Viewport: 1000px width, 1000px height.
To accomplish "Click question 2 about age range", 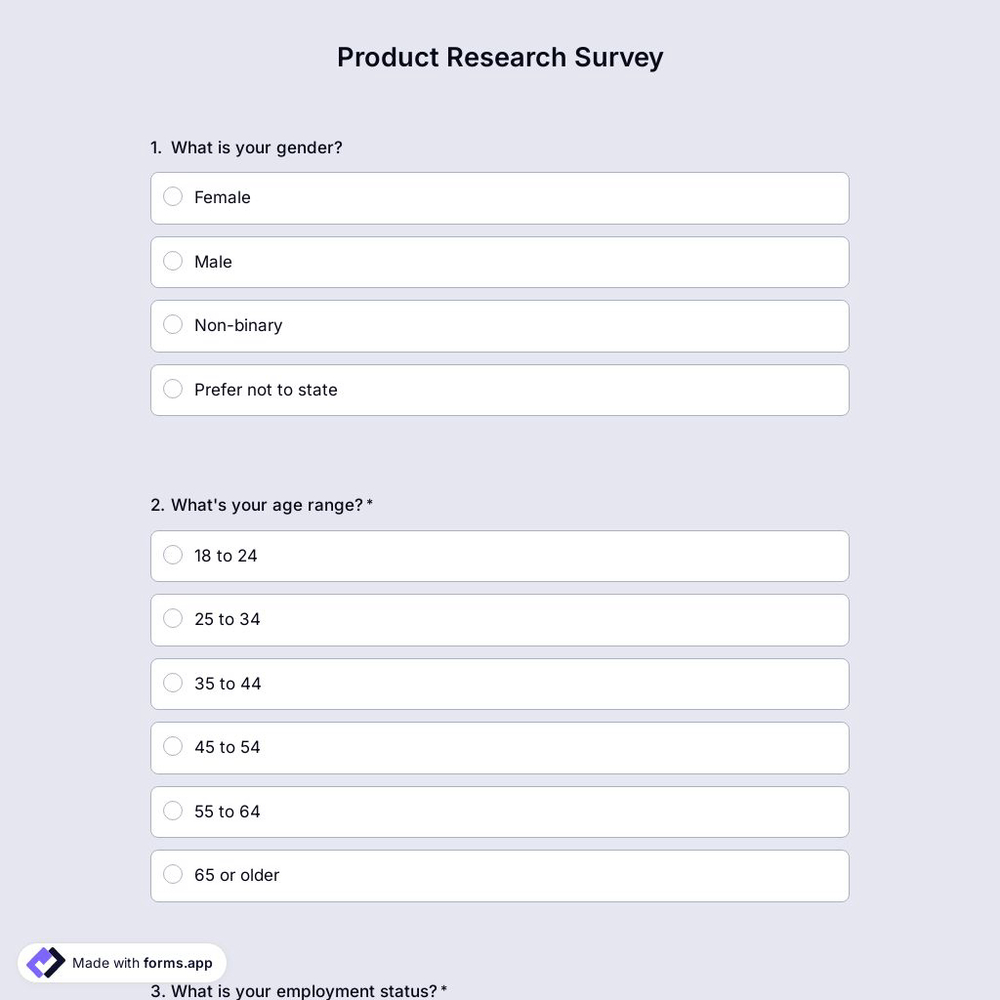I will 262,505.
